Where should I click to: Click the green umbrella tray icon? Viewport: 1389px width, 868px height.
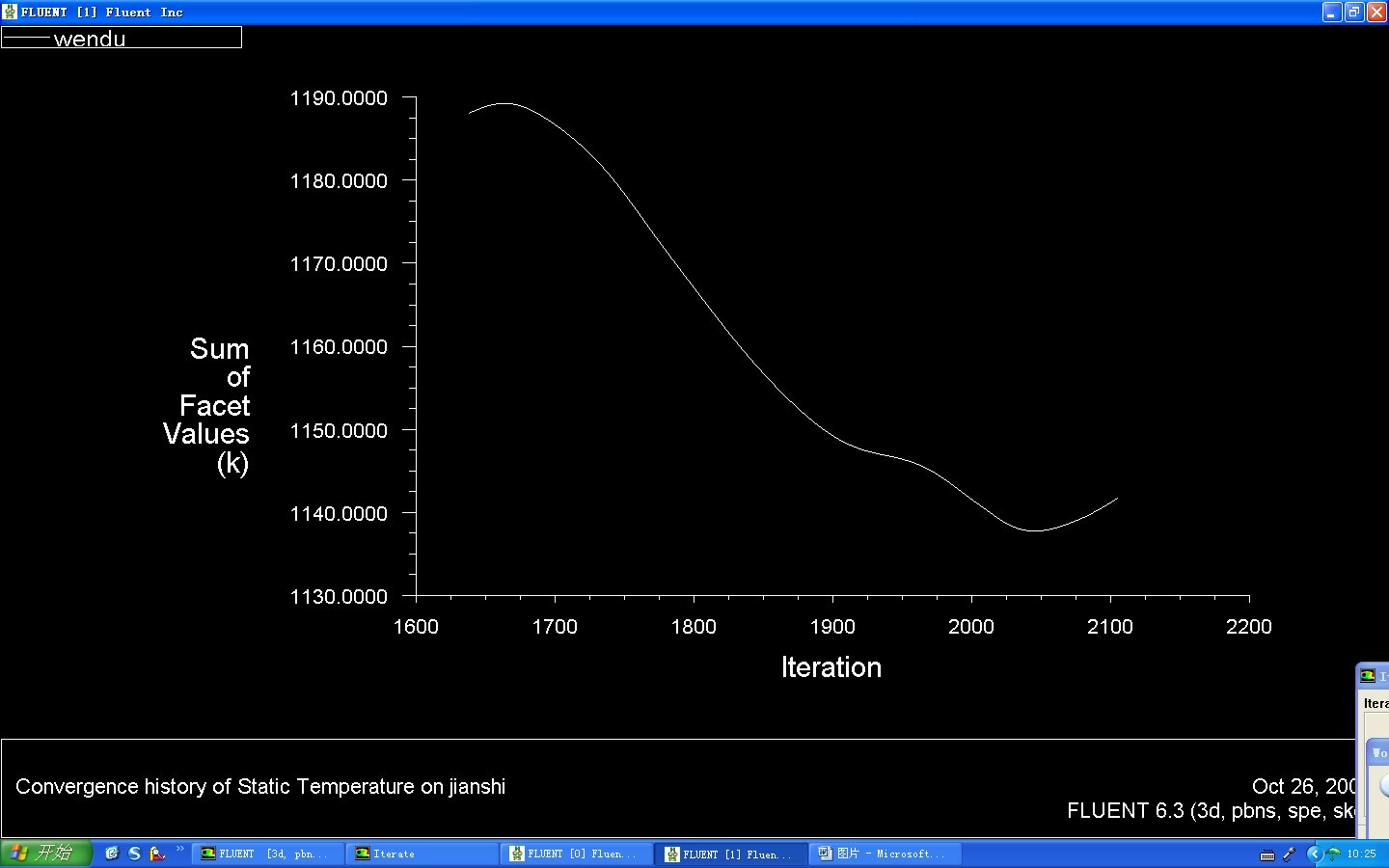[x=1333, y=854]
